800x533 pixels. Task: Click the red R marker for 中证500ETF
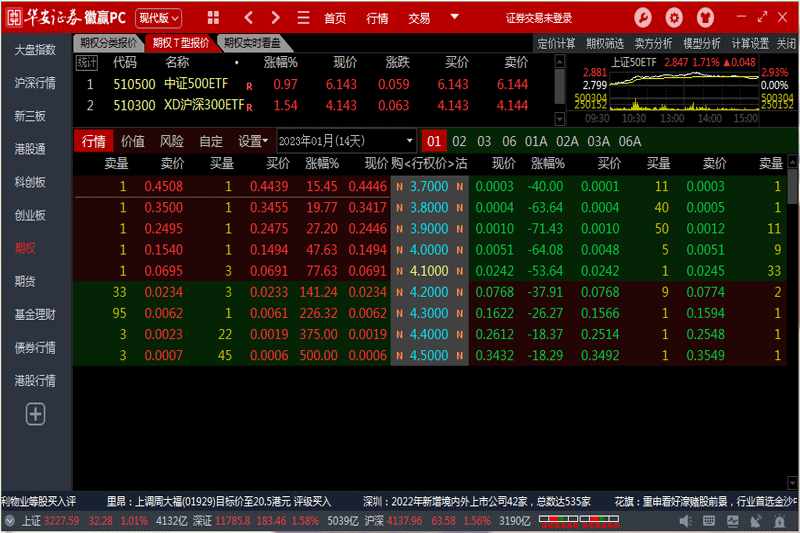point(249,86)
